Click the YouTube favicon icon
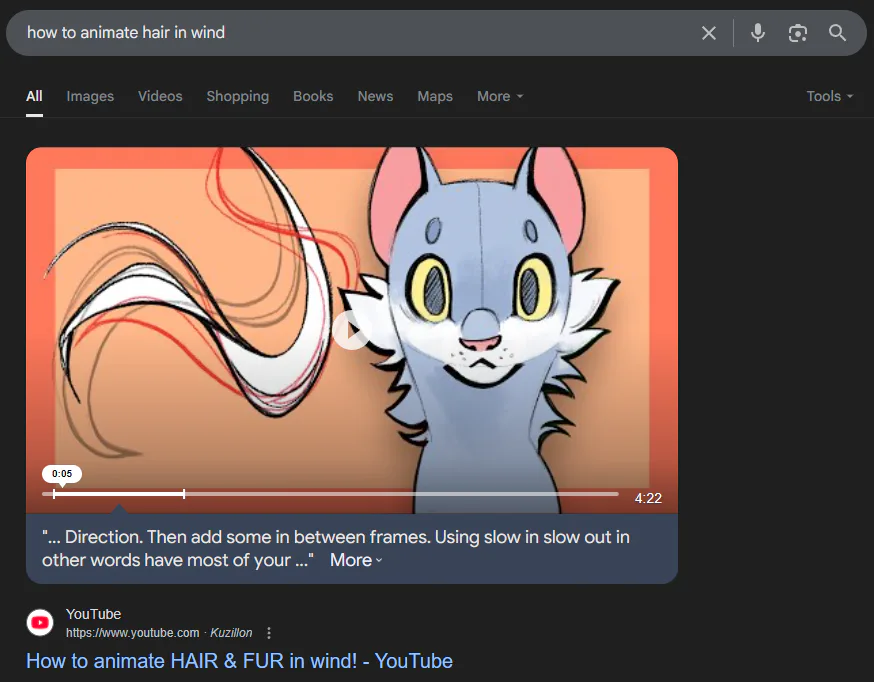Viewport: 874px width, 682px height. [40, 622]
